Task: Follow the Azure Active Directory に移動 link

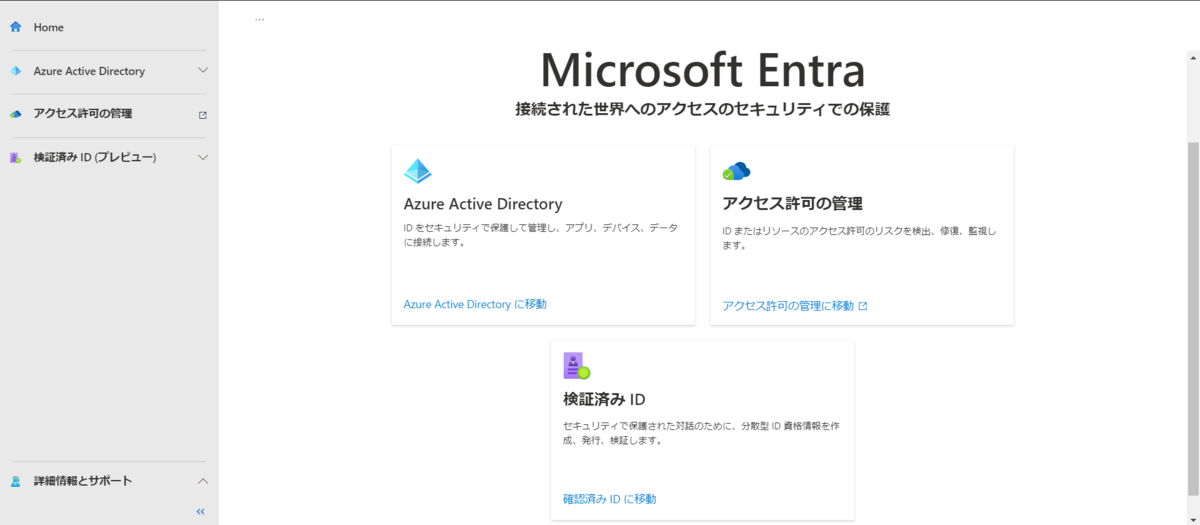Action: [x=475, y=304]
